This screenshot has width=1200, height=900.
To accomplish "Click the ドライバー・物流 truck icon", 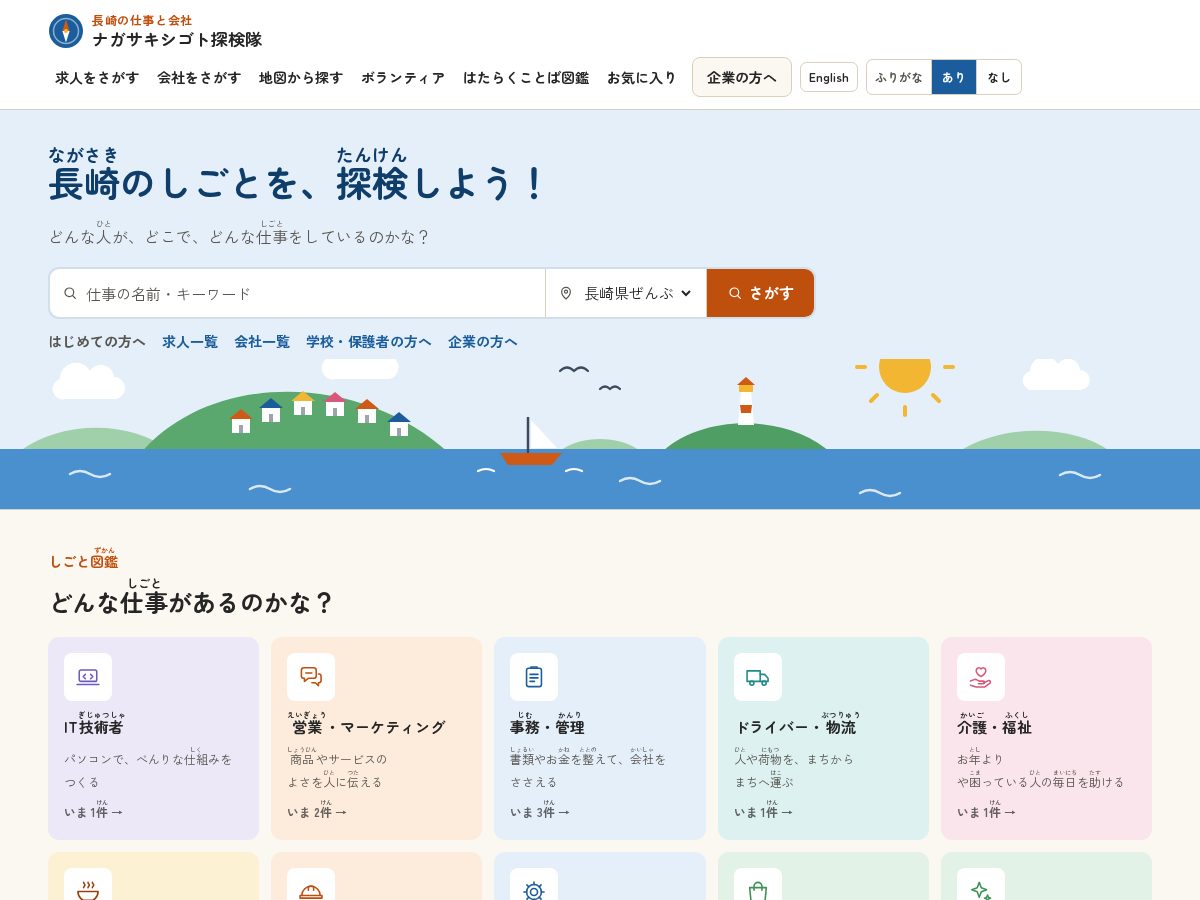I will pos(758,677).
